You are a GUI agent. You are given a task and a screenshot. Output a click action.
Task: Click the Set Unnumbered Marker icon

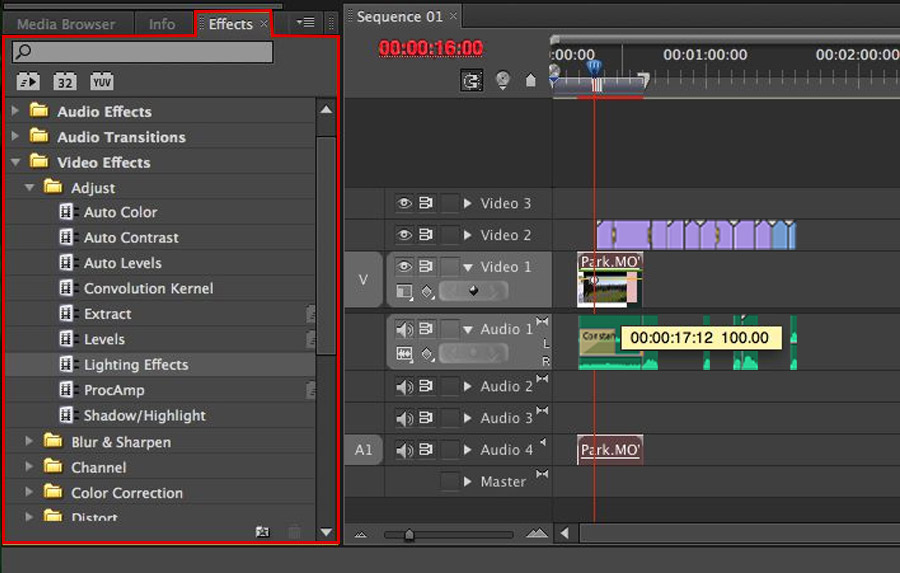coord(531,80)
